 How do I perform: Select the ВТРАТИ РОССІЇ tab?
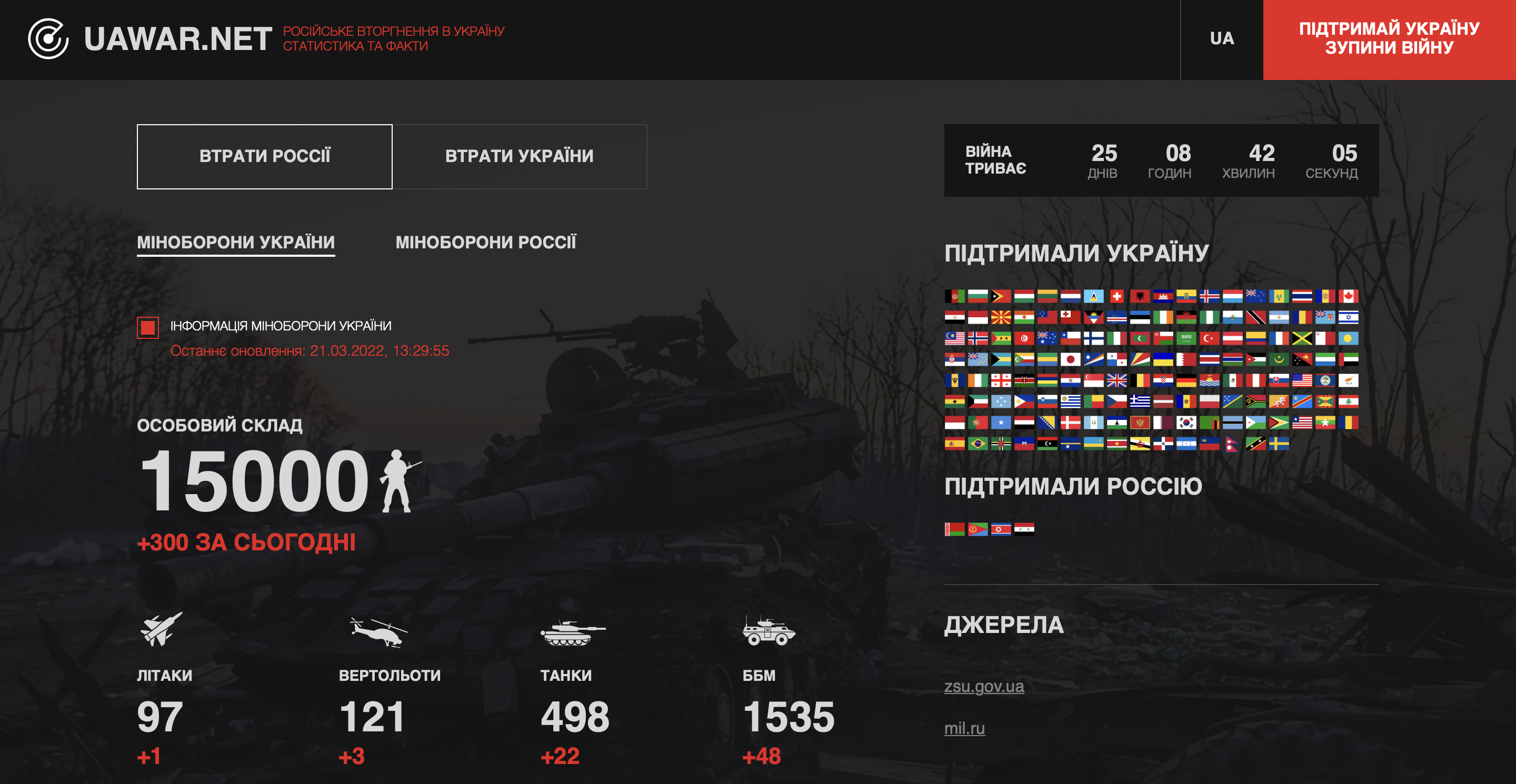point(264,156)
